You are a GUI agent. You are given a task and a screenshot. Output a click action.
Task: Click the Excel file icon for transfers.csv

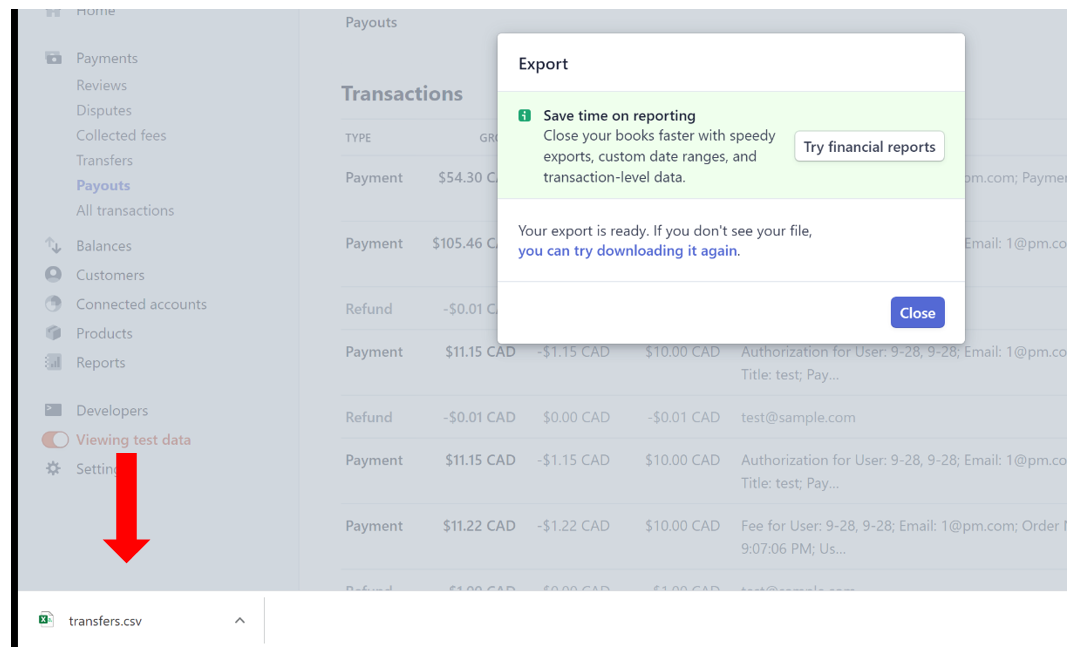coord(45,620)
